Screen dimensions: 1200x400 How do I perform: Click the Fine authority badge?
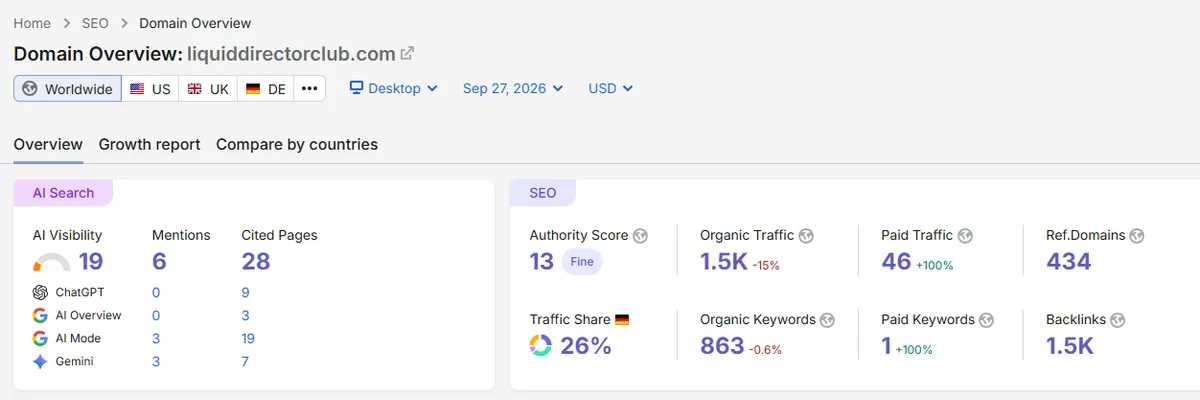(582, 263)
